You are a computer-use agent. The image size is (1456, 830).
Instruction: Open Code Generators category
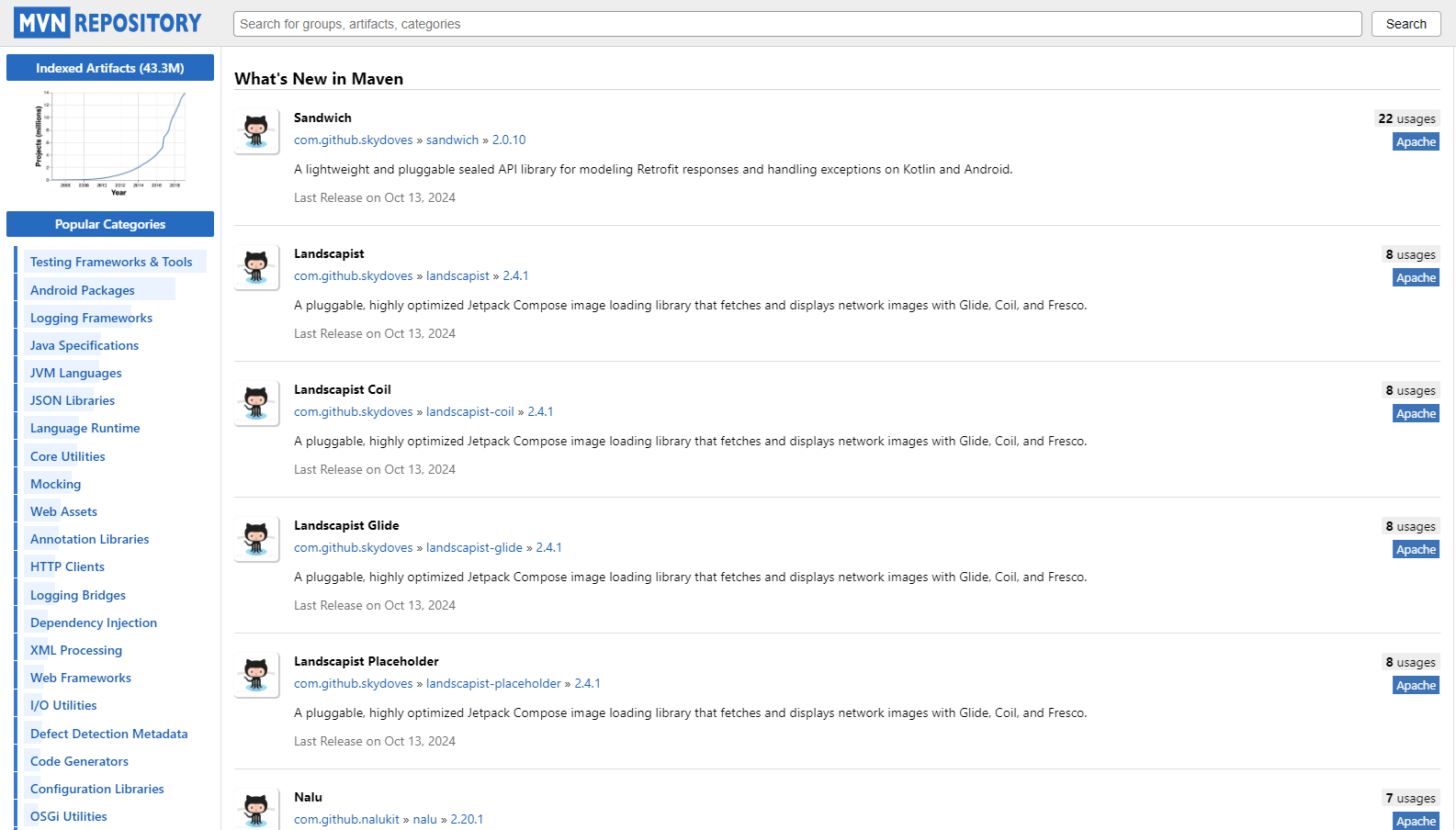(x=79, y=761)
